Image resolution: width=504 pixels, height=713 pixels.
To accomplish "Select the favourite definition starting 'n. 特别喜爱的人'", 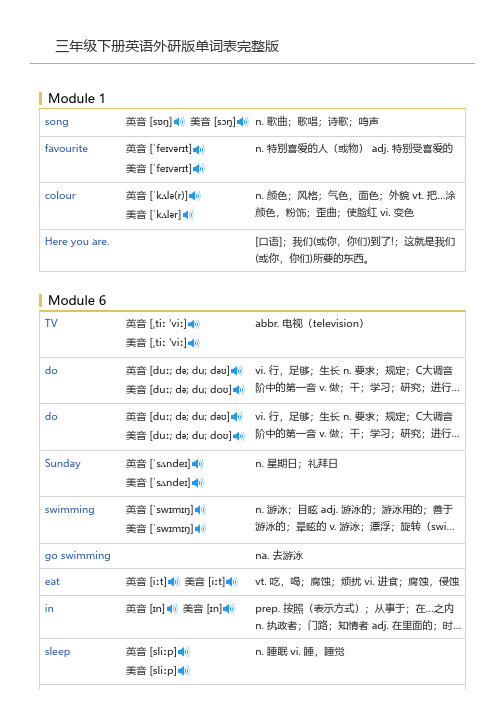I will tap(354, 149).
